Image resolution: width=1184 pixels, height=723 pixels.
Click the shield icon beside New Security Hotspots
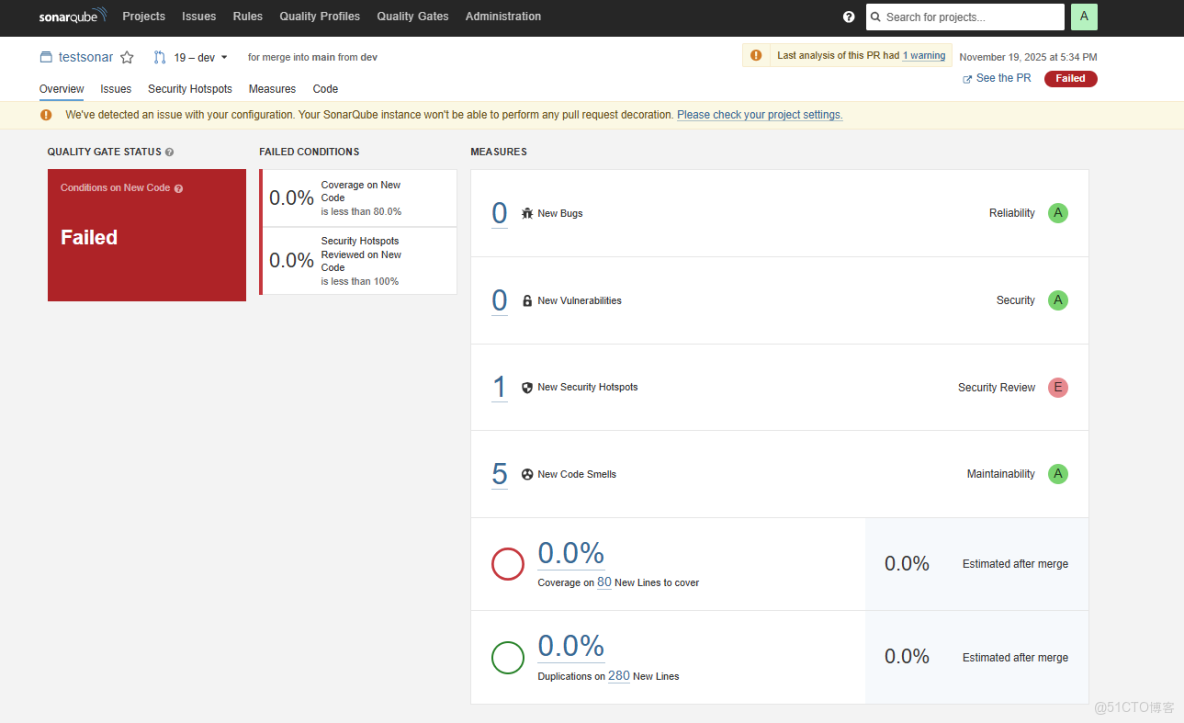(526, 387)
